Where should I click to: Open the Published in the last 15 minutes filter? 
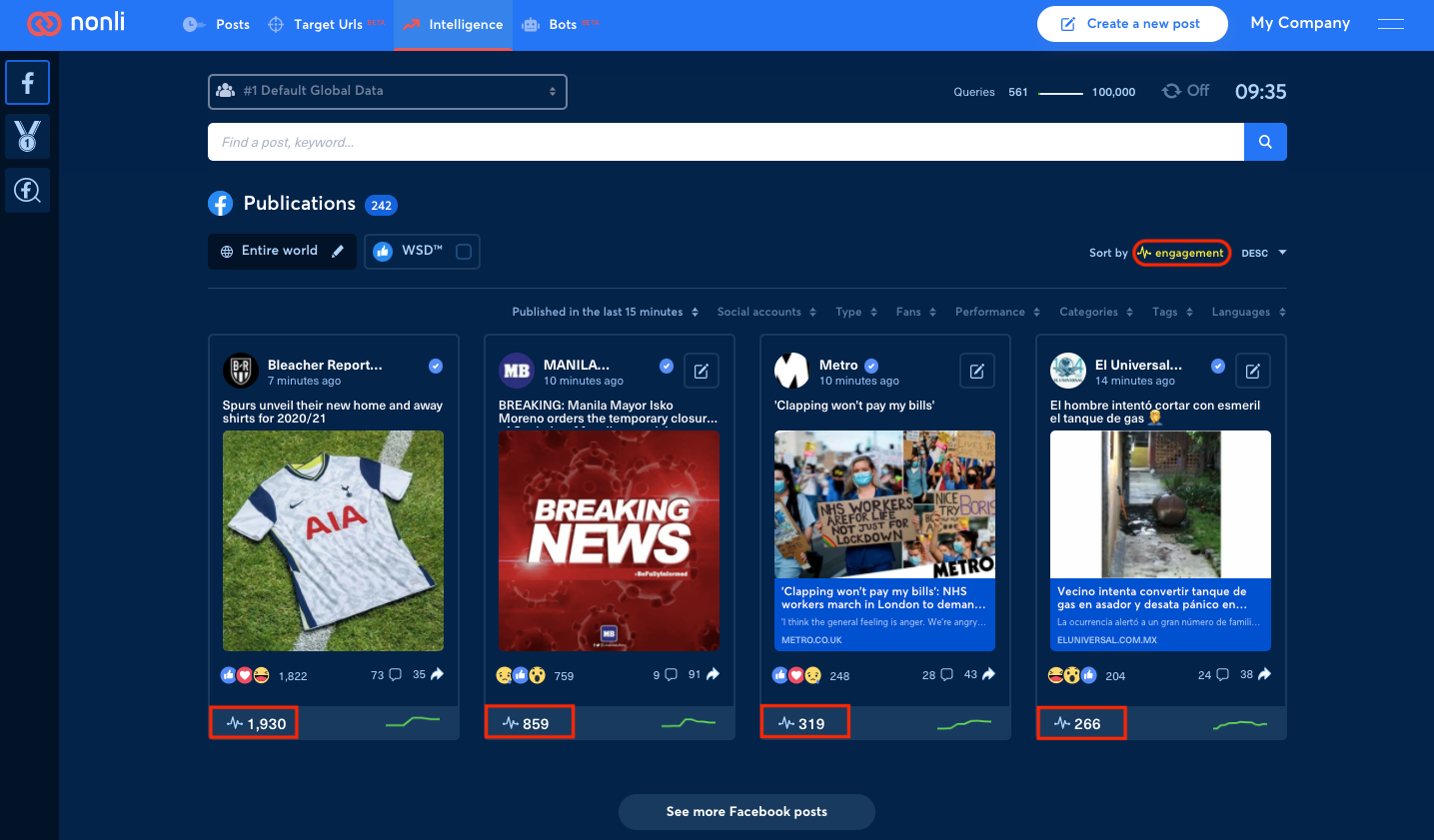pos(606,313)
